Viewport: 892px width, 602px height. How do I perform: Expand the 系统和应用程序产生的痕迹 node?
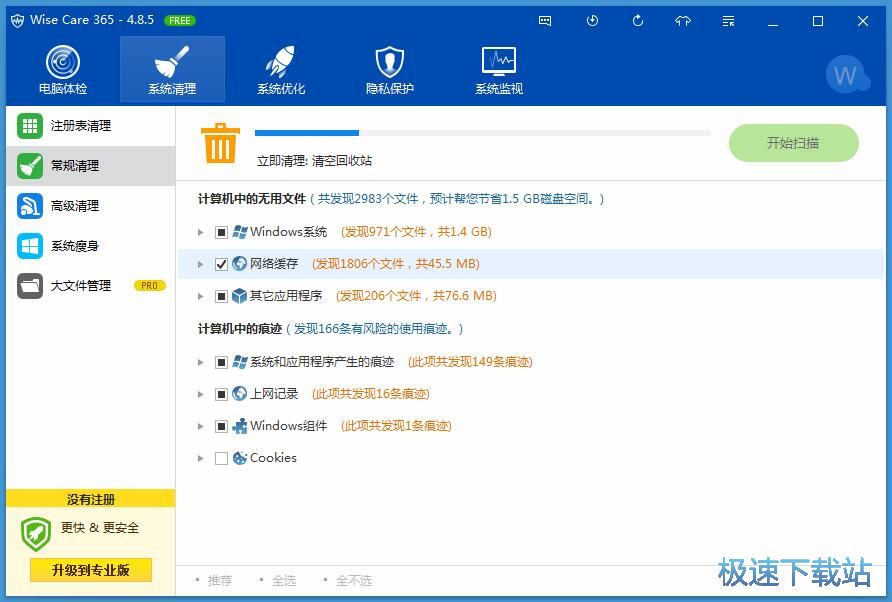pos(200,362)
